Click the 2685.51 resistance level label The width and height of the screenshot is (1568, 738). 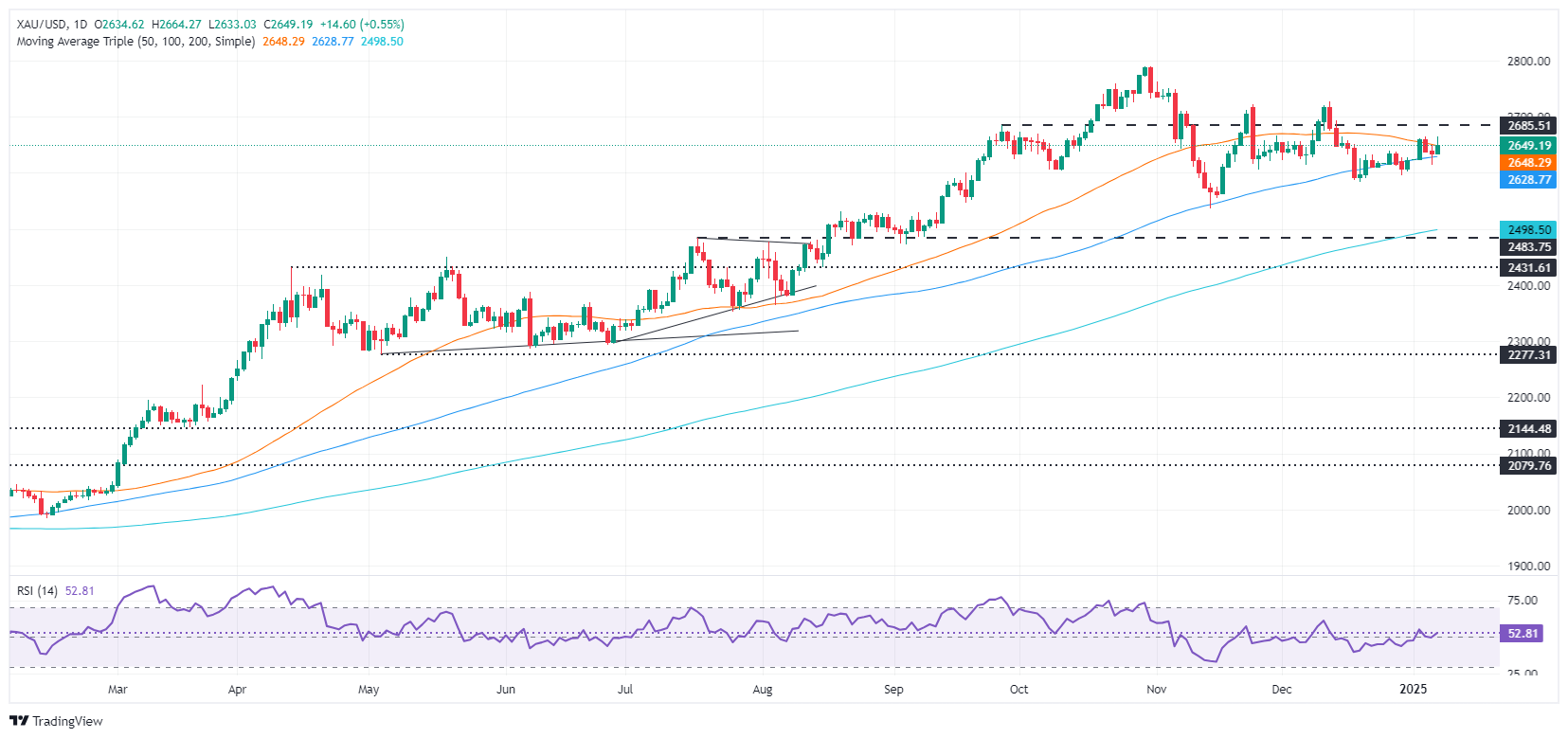point(1528,126)
